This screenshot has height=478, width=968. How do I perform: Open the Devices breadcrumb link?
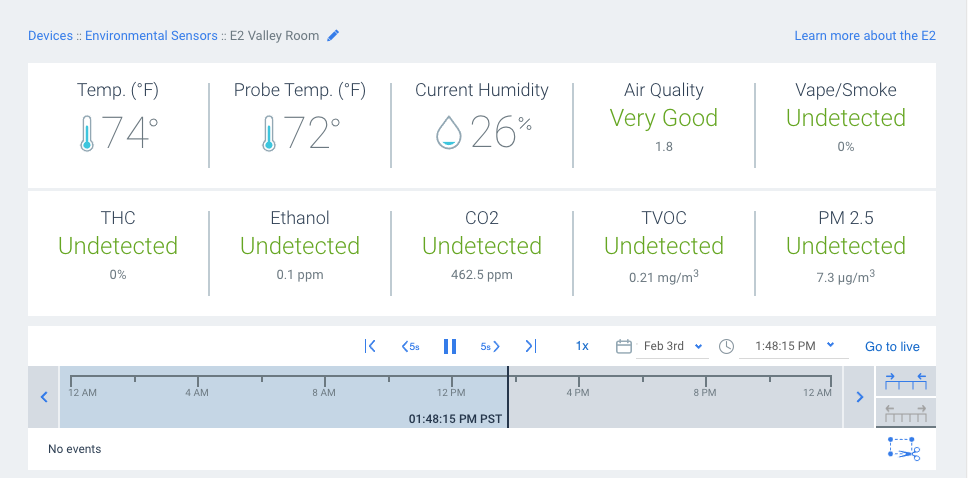[x=50, y=36]
